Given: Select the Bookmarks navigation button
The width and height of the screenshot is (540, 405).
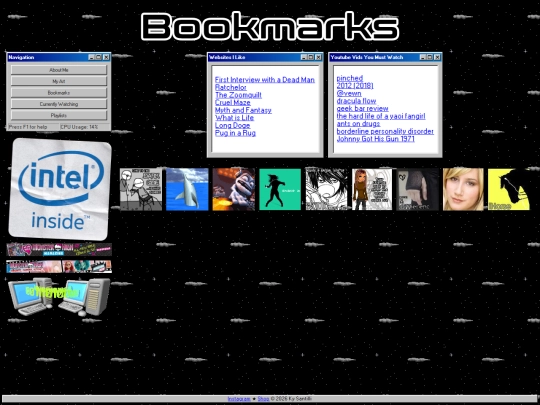Looking at the screenshot, I should click(59, 93).
